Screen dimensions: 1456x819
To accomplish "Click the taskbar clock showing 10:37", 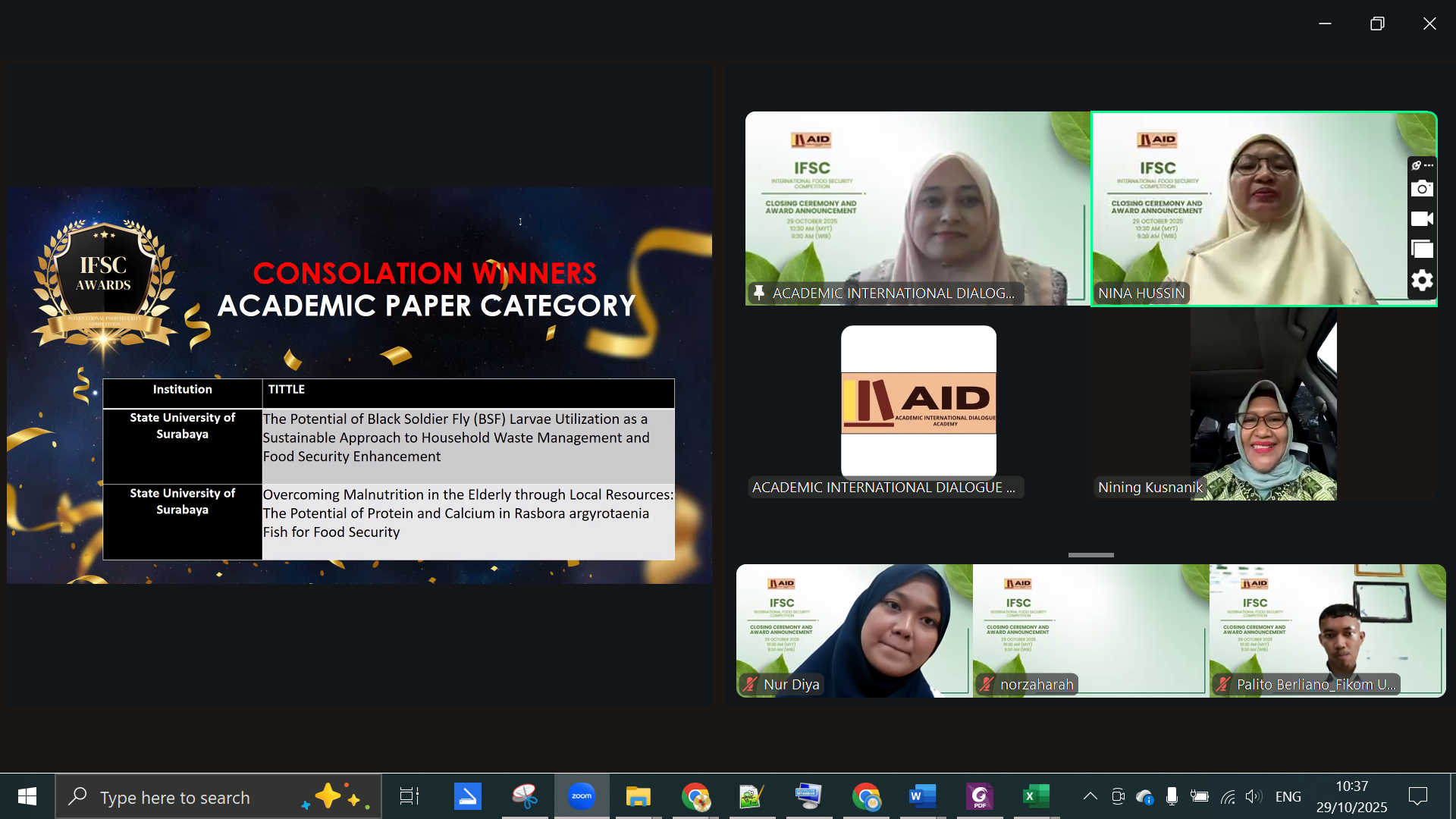I will [x=1351, y=796].
